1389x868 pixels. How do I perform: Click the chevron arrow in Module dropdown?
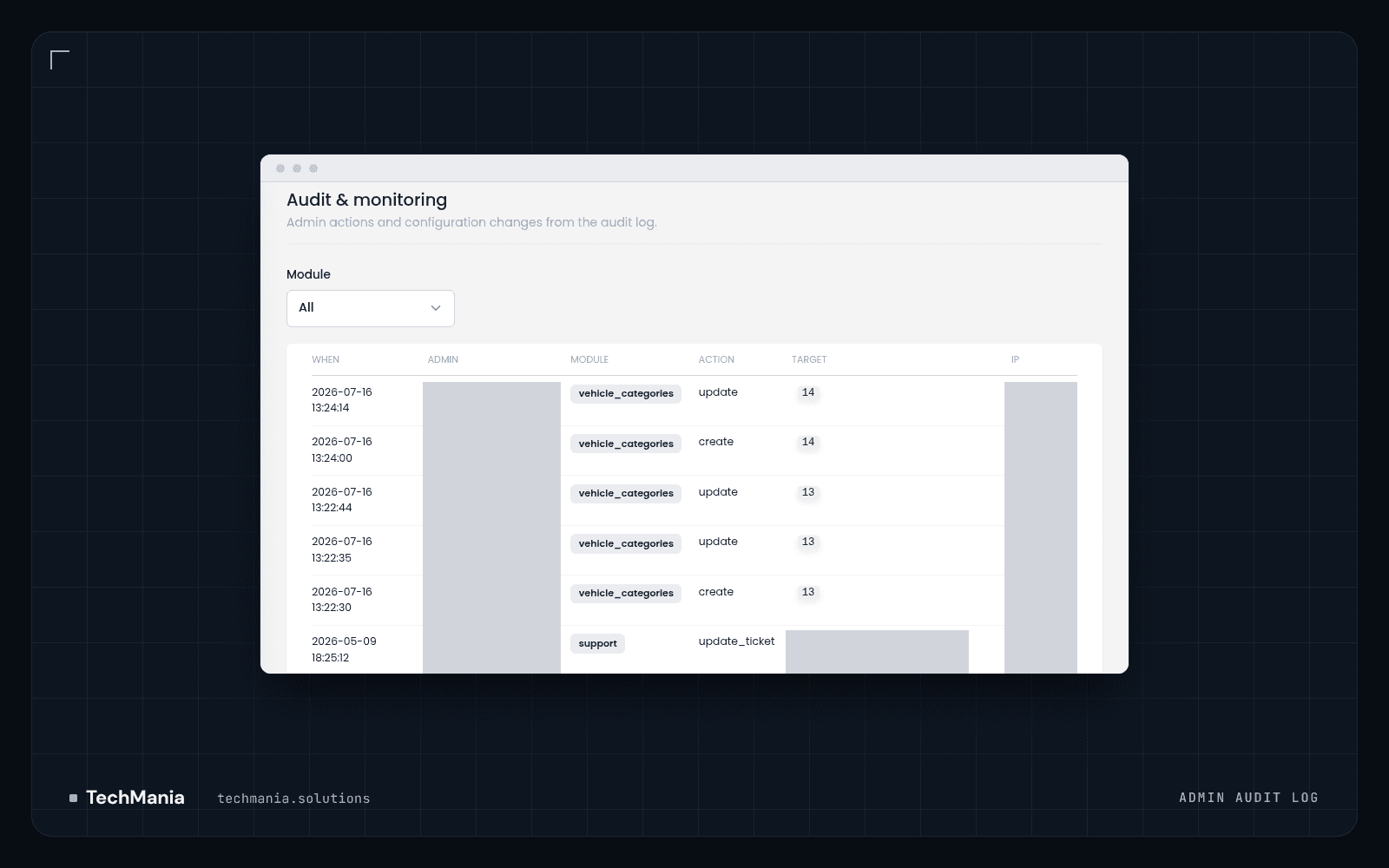point(436,308)
